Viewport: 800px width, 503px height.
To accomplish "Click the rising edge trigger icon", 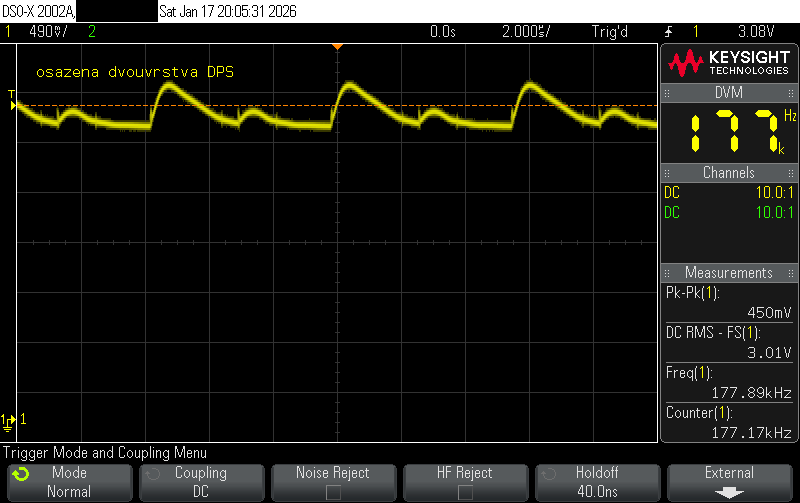I will click(x=668, y=32).
